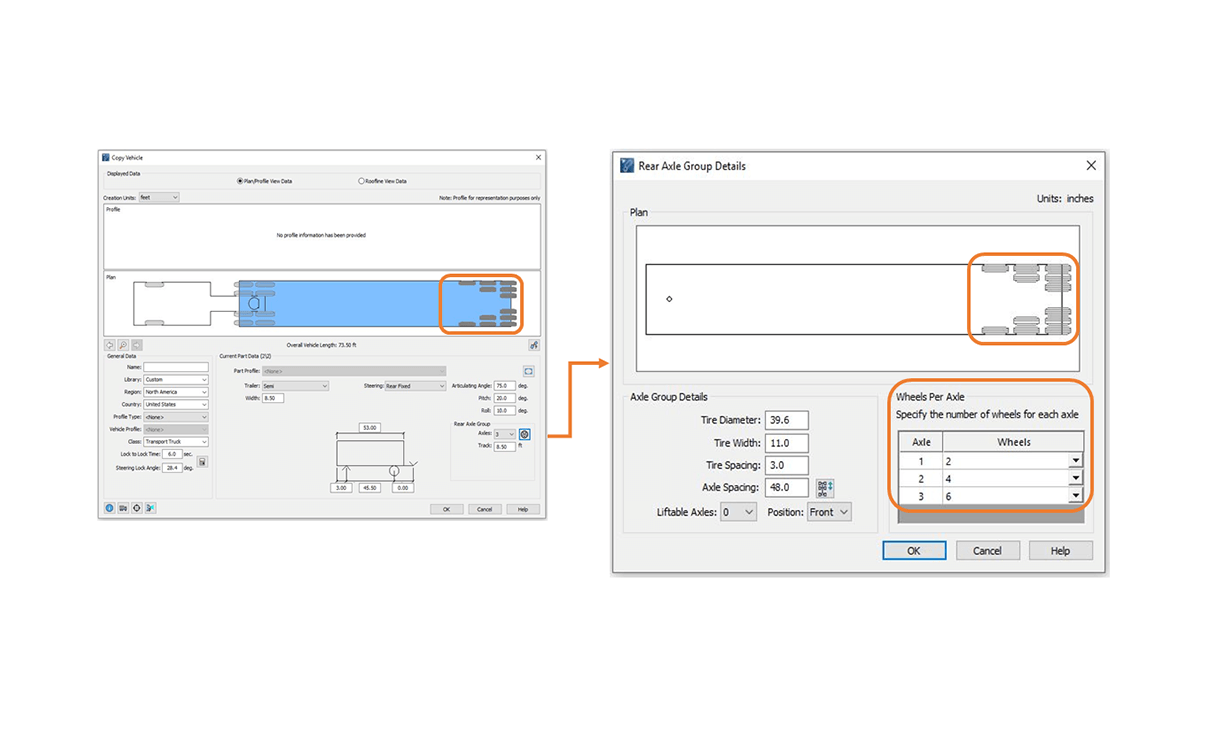Open the Class dropdown showing Transport Truck

(x=176, y=442)
